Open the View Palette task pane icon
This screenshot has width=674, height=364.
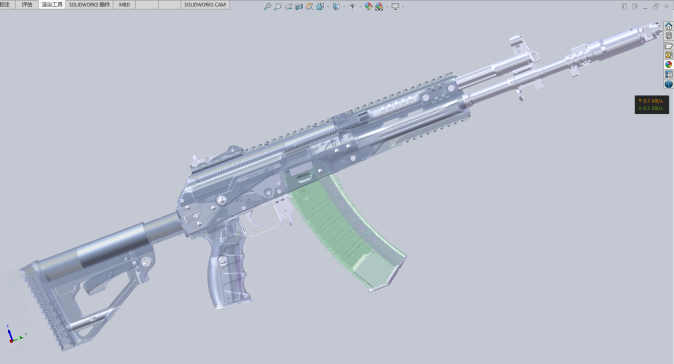[x=668, y=55]
